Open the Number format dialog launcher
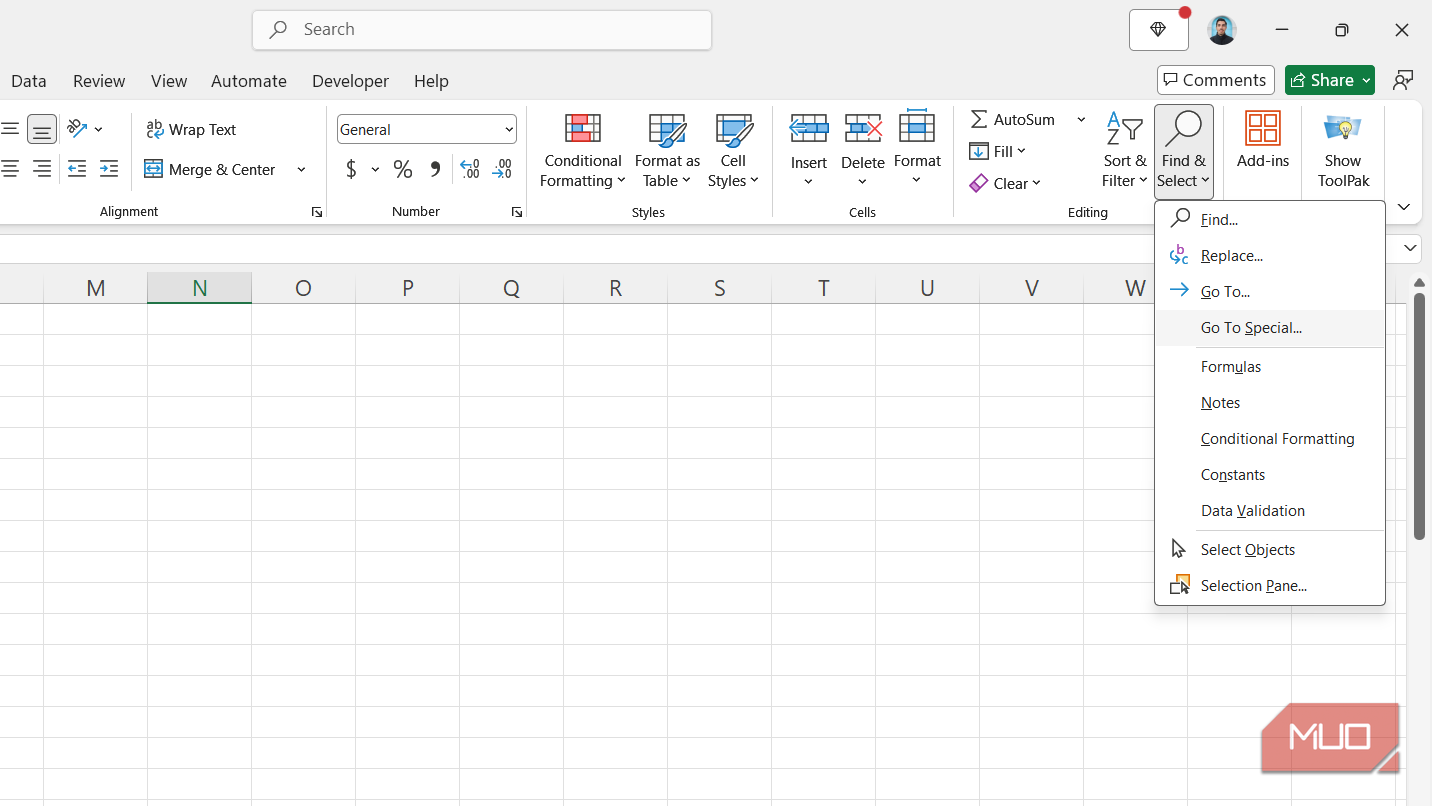The image size is (1432, 806). pyautogui.click(x=516, y=212)
